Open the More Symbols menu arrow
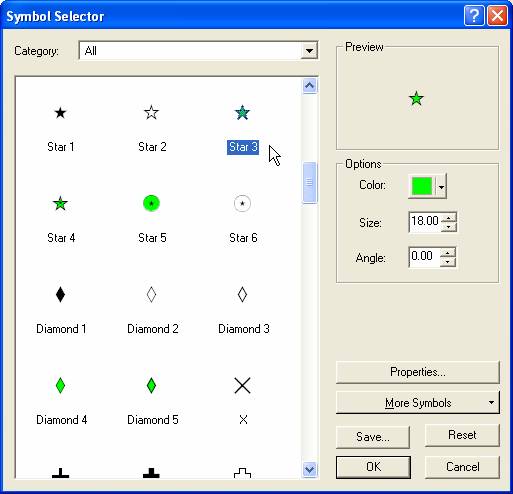513x494 pixels. tap(491, 403)
